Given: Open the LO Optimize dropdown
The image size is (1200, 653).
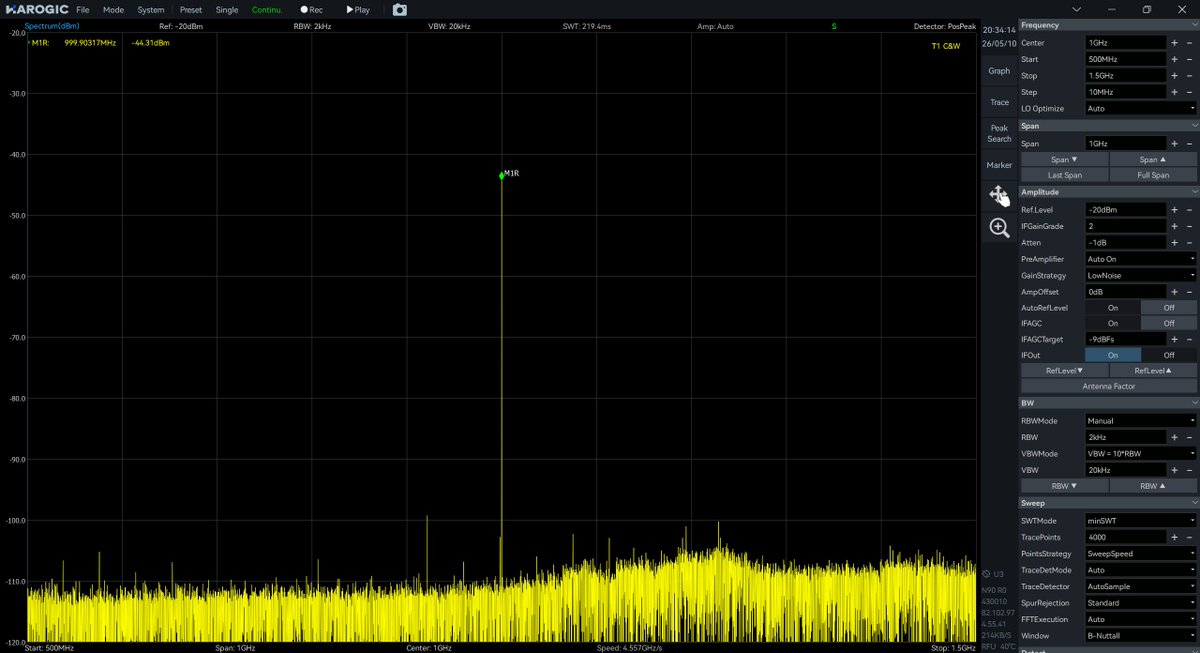Looking at the screenshot, I should pos(1140,108).
